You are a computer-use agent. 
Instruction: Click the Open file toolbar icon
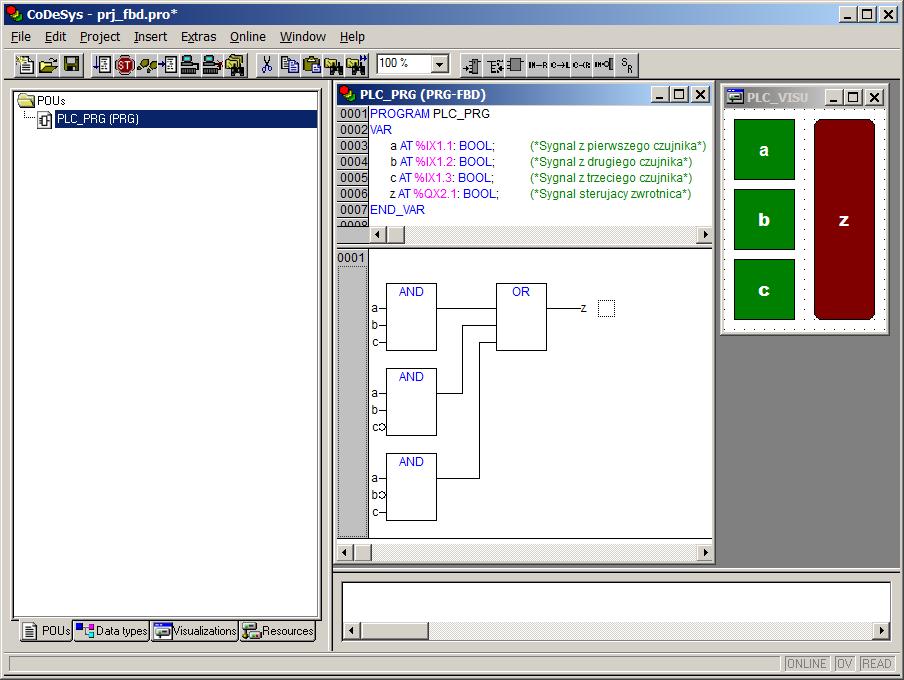[x=48, y=65]
